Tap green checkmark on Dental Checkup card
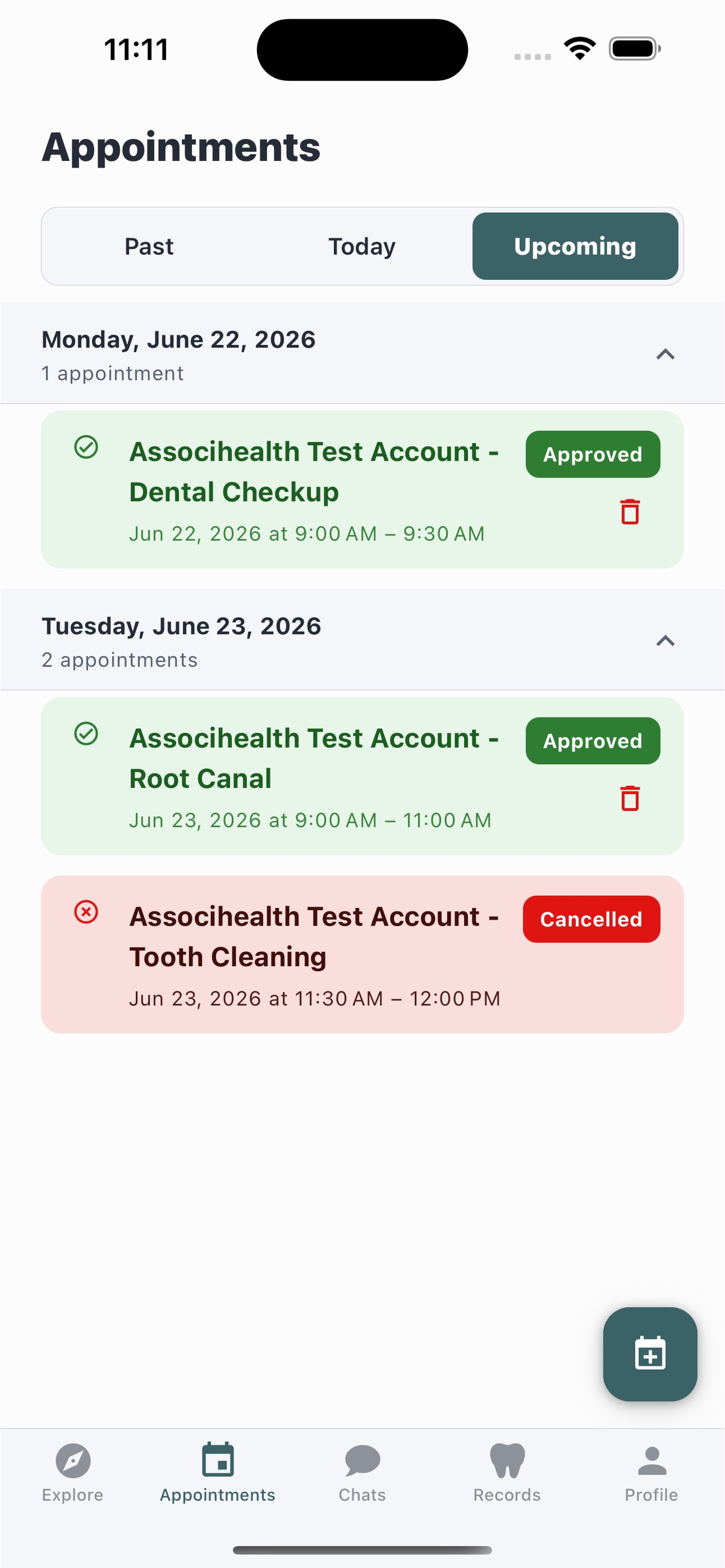 tap(86, 447)
